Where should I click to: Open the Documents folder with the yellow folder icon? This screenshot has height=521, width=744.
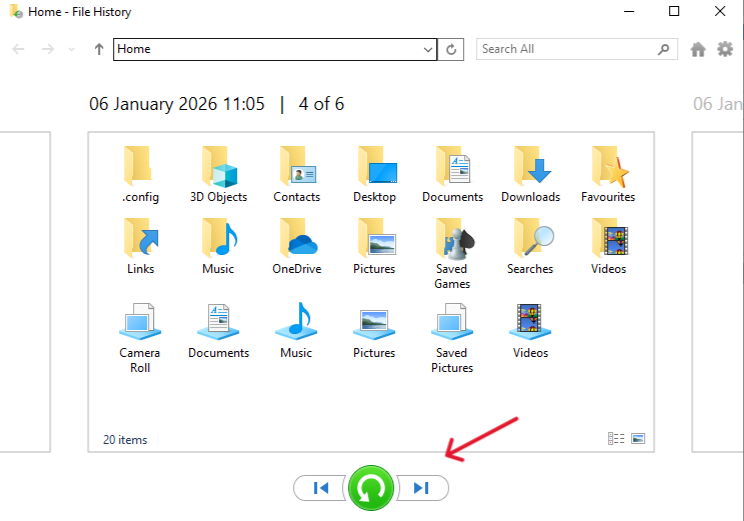click(452, 175)
